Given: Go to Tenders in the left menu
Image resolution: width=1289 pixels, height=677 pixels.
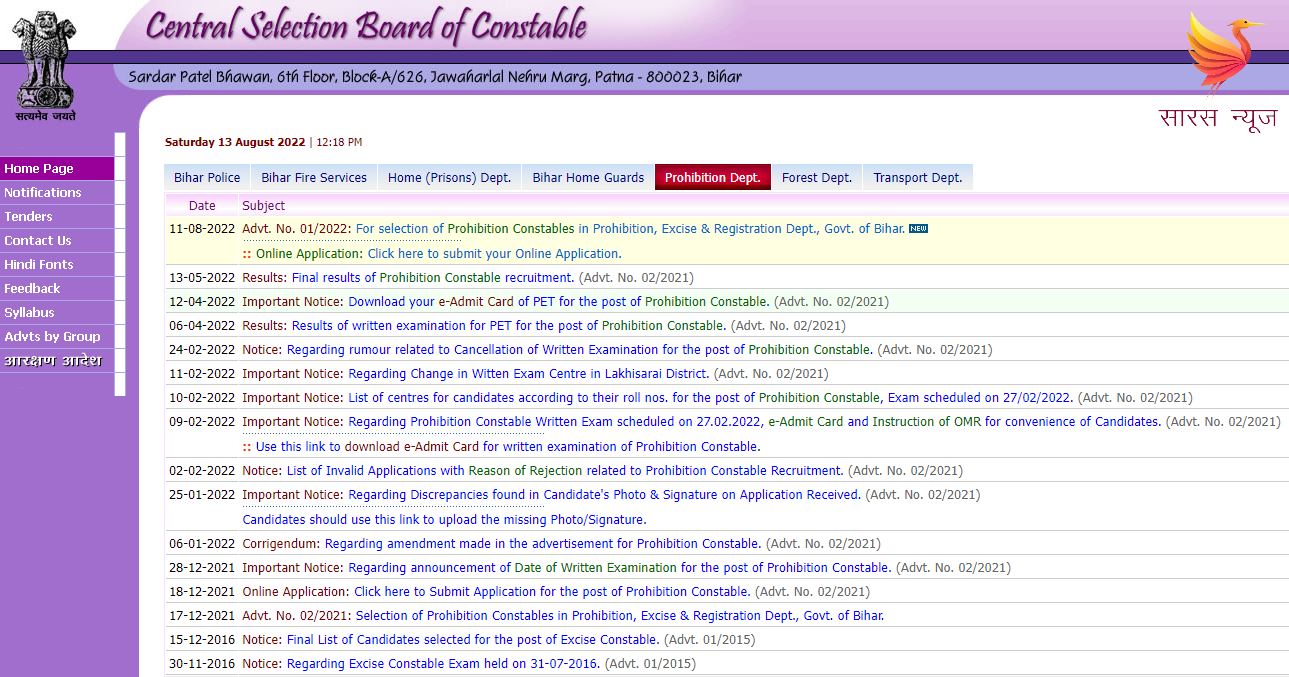Looking at the screenshot, I should click(28, 217).
